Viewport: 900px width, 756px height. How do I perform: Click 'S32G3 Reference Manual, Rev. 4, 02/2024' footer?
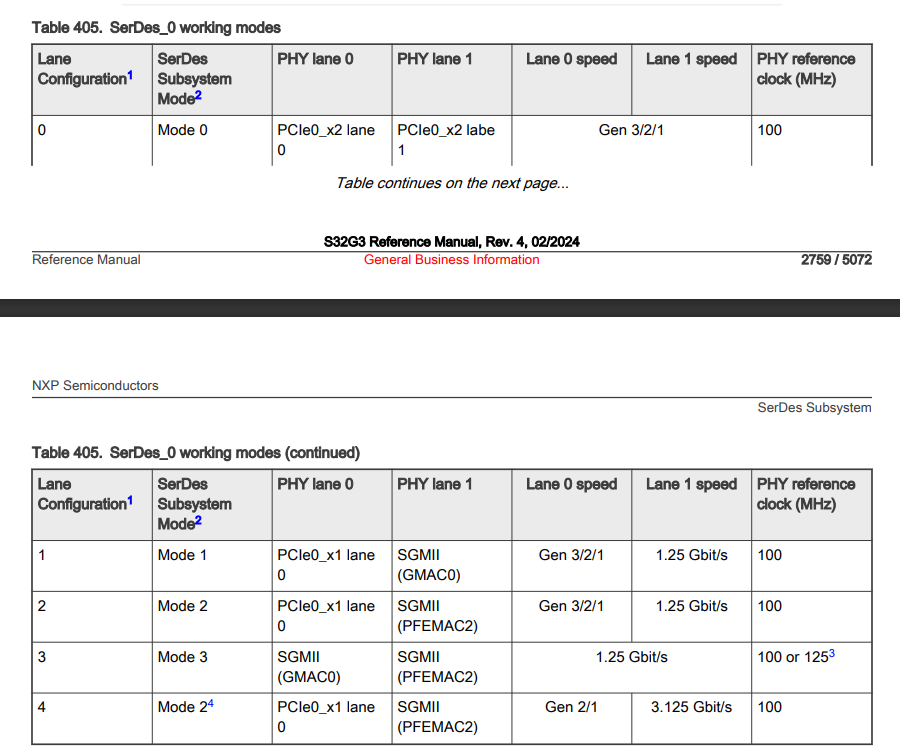coord(452,242)
